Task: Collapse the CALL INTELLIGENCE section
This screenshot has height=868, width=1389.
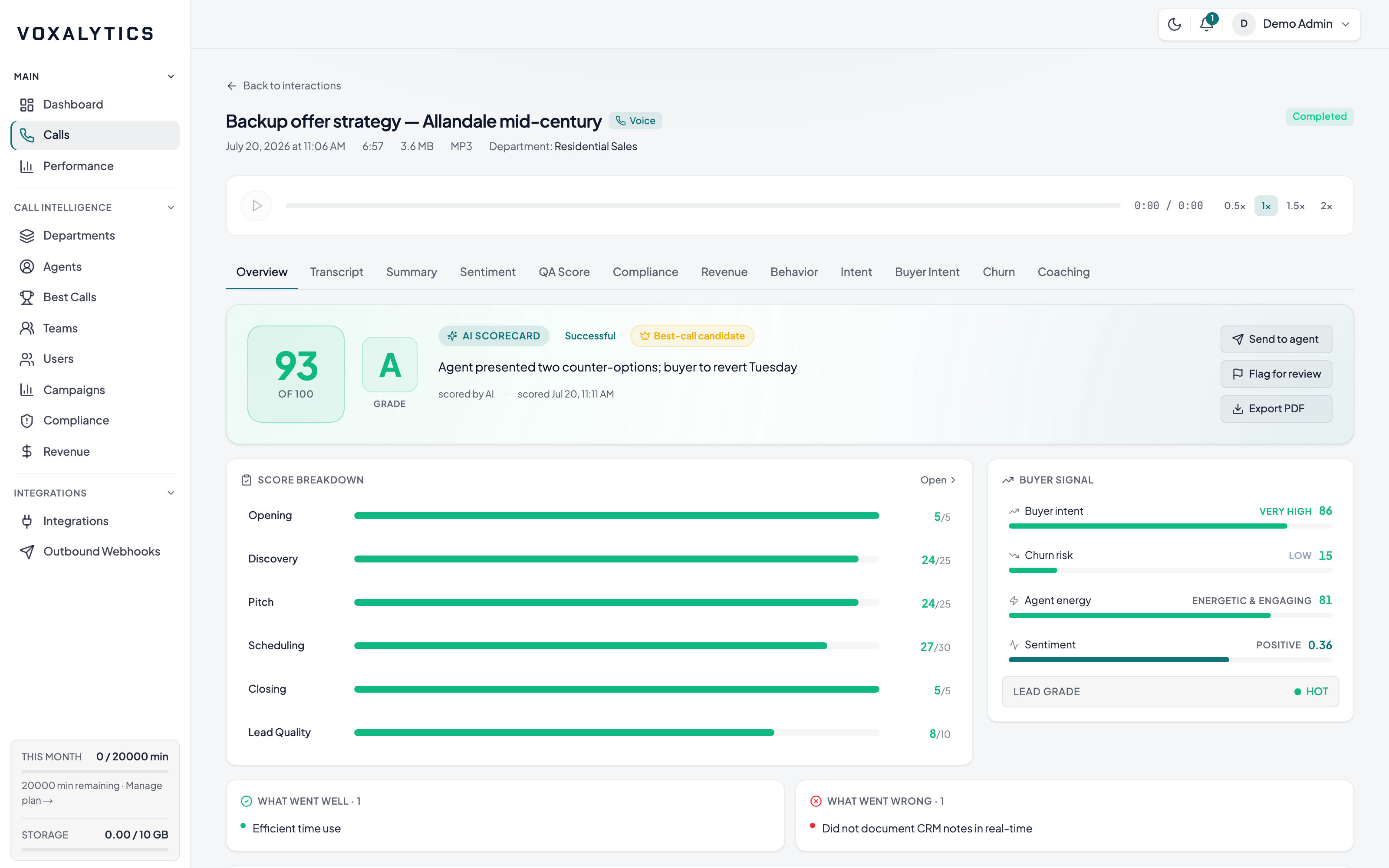Action: tap(171, 207)
